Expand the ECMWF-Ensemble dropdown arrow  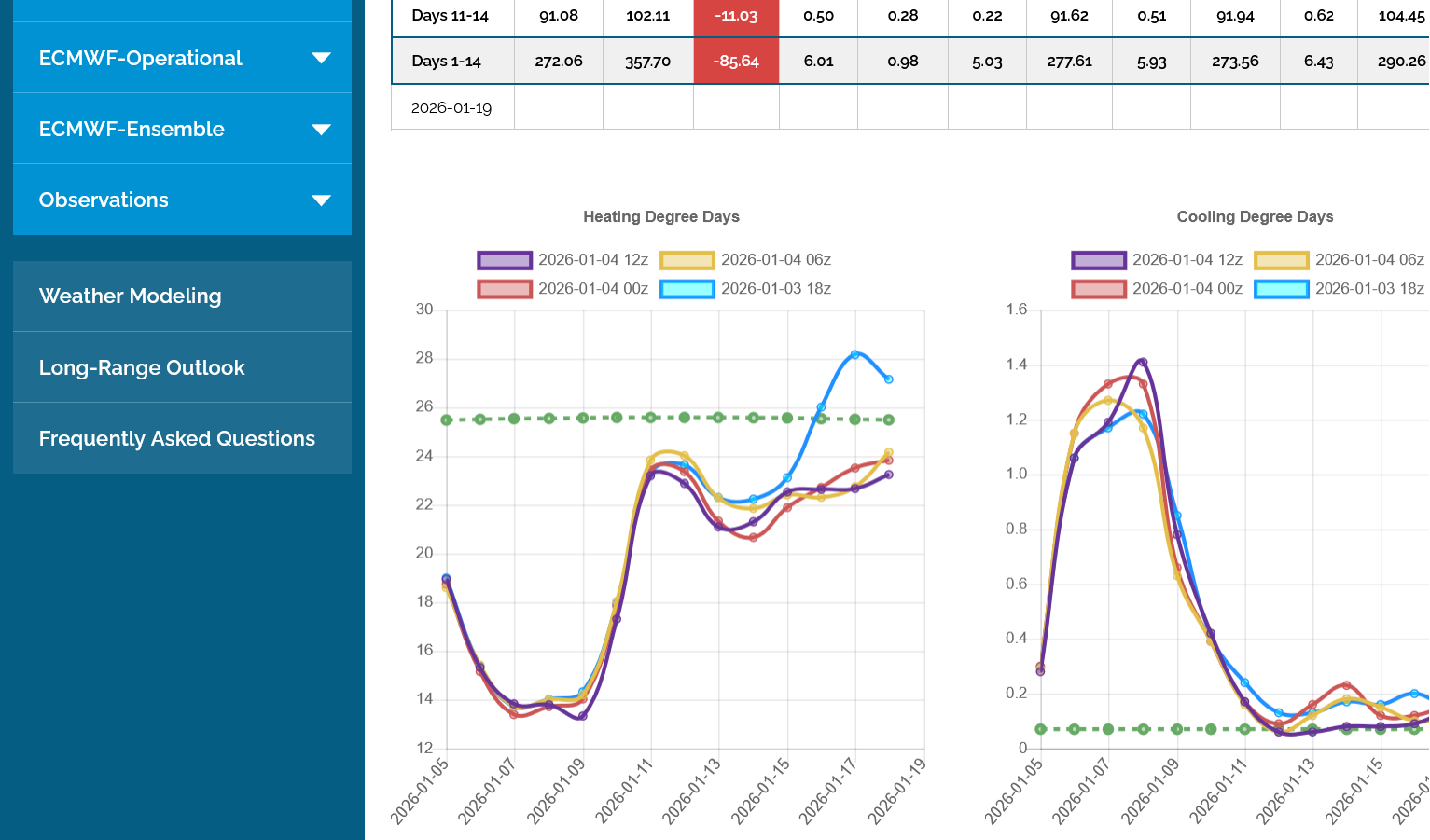[x=321, y=130]
